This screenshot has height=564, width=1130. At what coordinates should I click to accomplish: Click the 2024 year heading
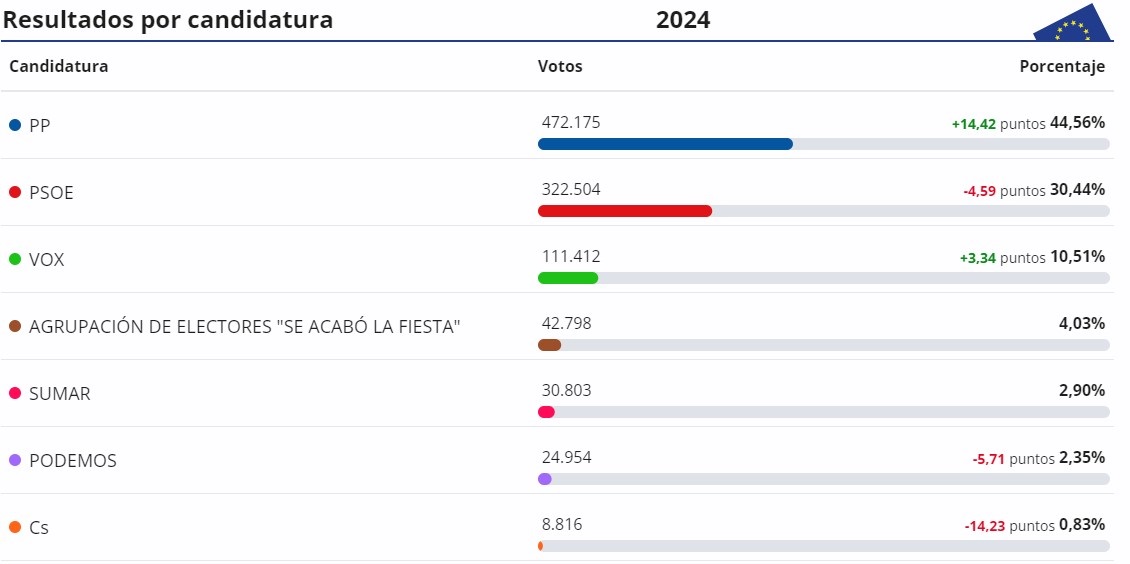tap(683, 20)
